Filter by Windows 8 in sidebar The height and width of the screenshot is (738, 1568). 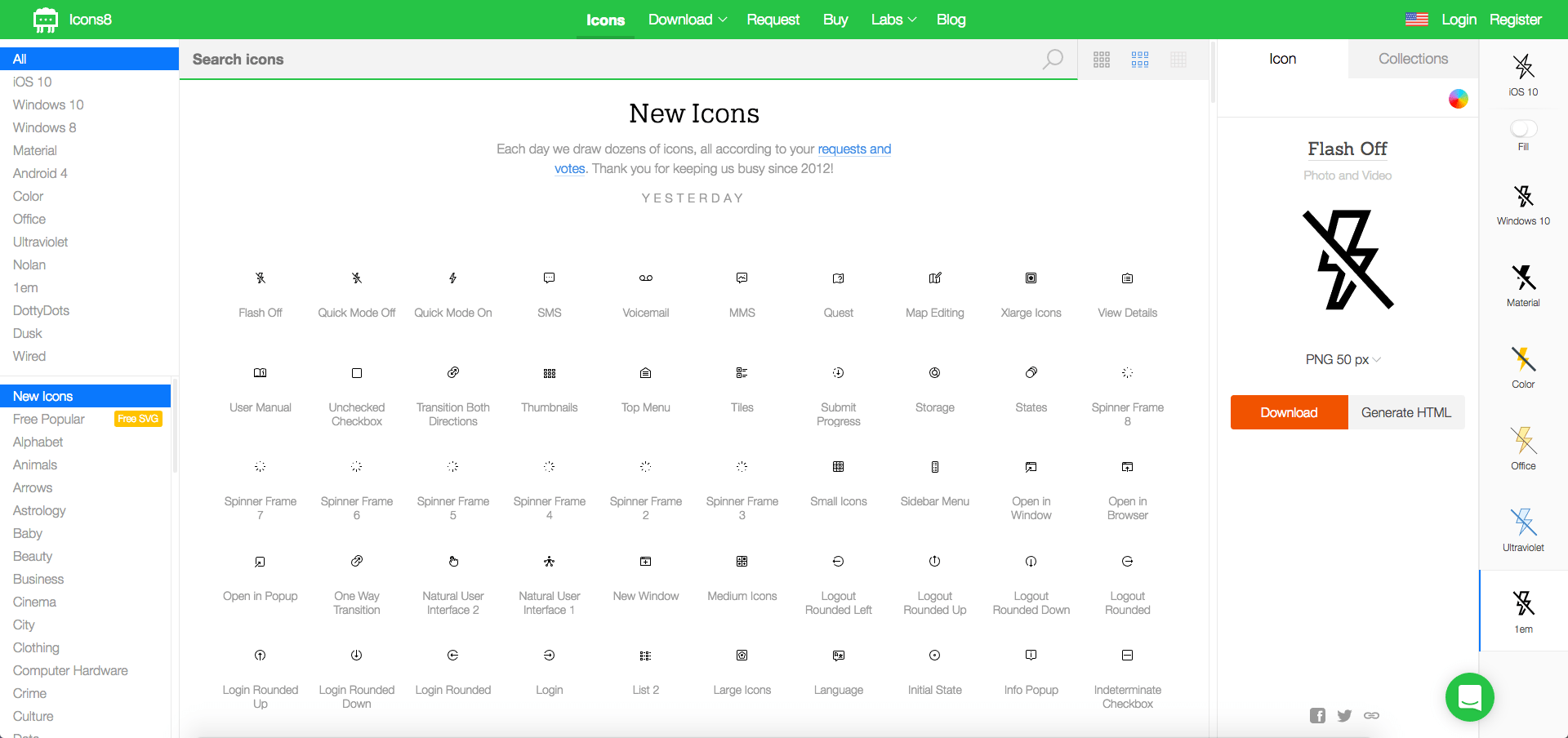(x=45, y=127)
